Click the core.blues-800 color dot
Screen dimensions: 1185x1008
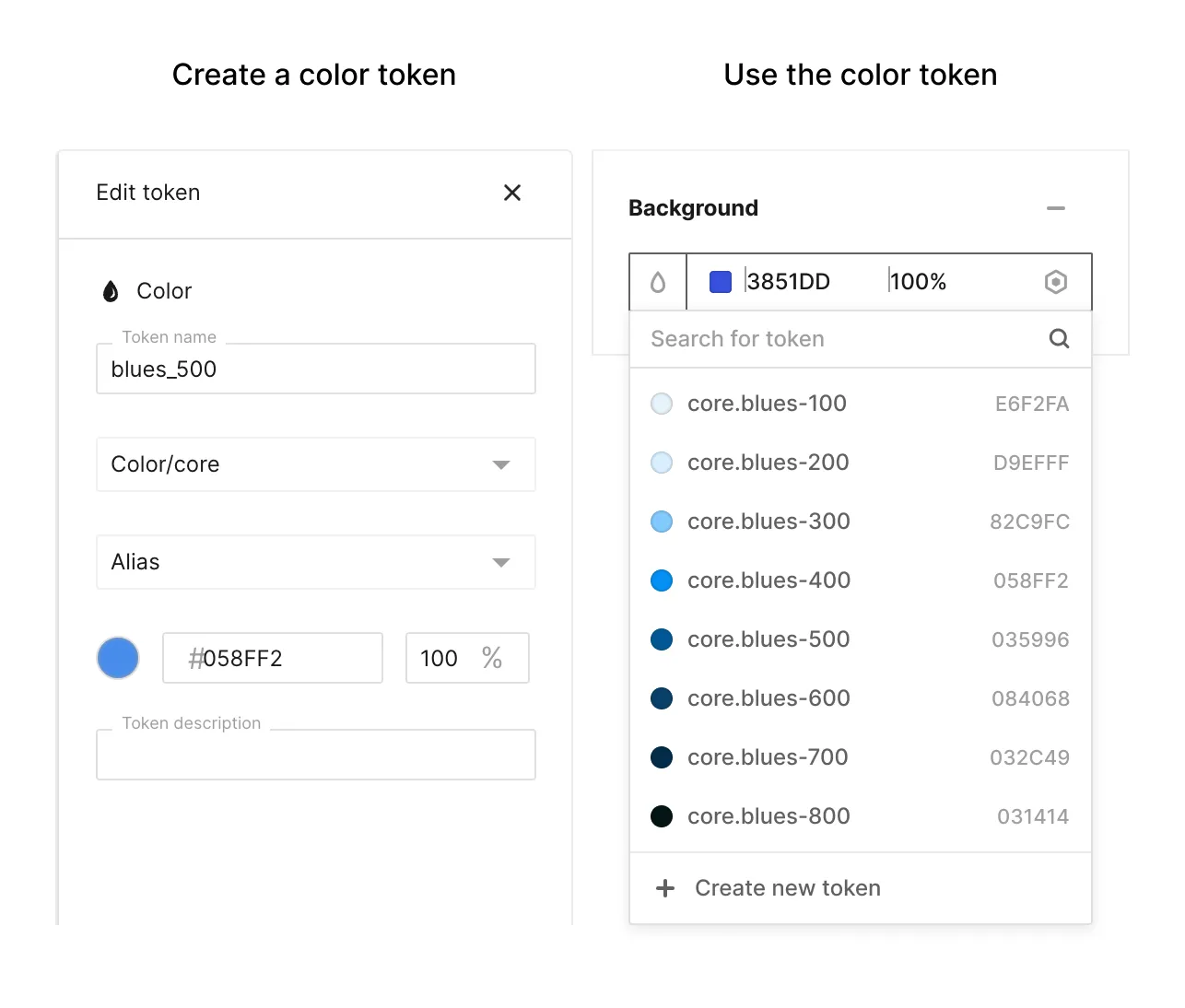point(662,816)
